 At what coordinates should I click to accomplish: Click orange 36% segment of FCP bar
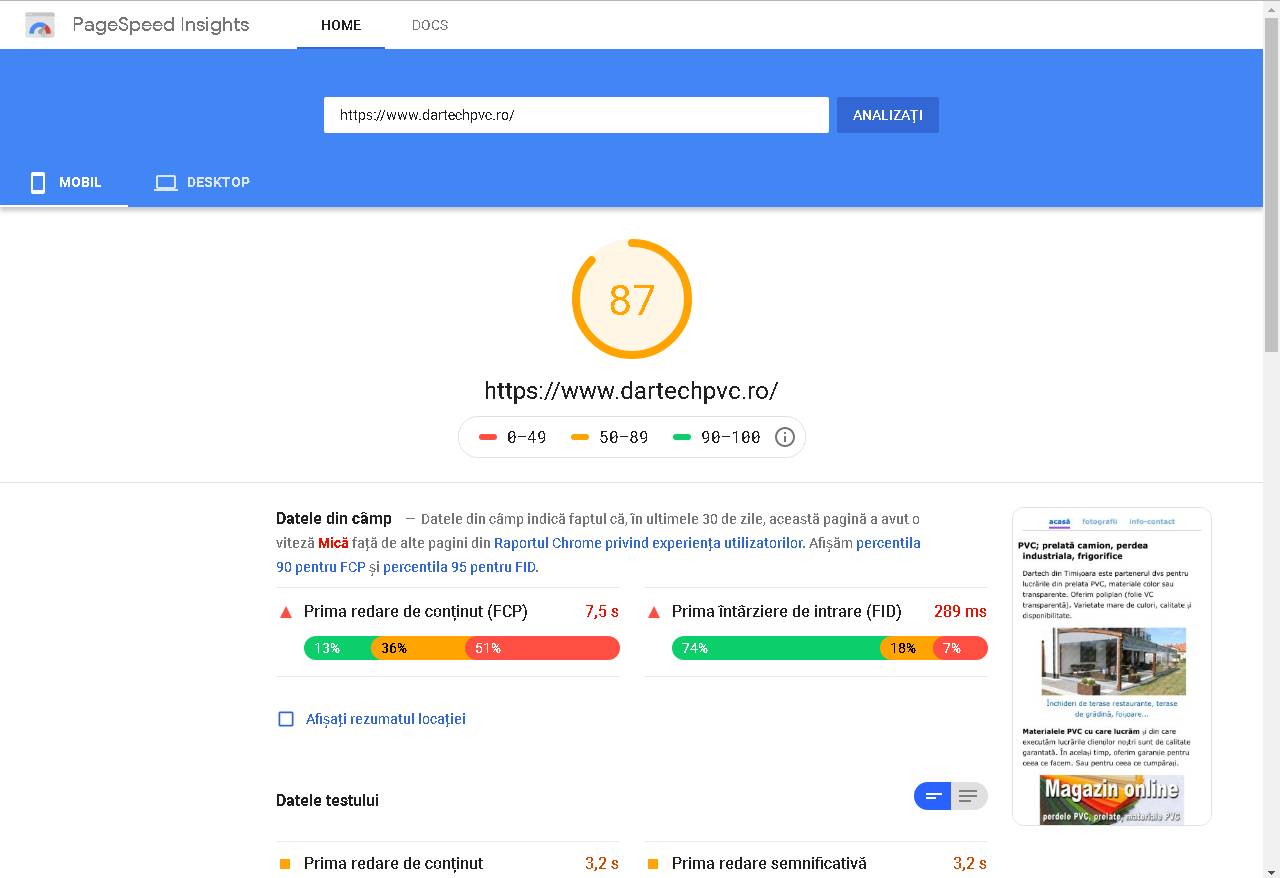point(419,648)
